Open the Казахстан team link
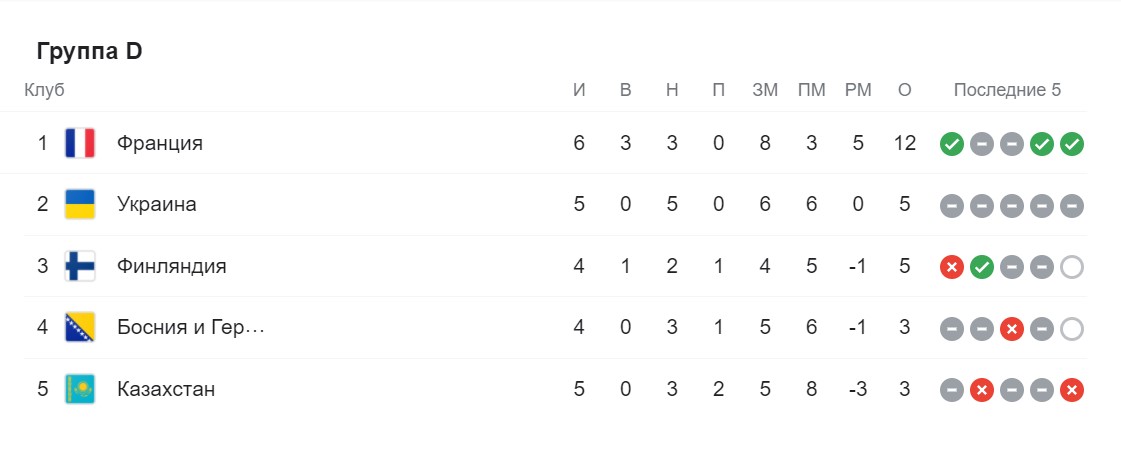Image resolution: width=1121 pixels, height=451 pixels. pos(166,389)
